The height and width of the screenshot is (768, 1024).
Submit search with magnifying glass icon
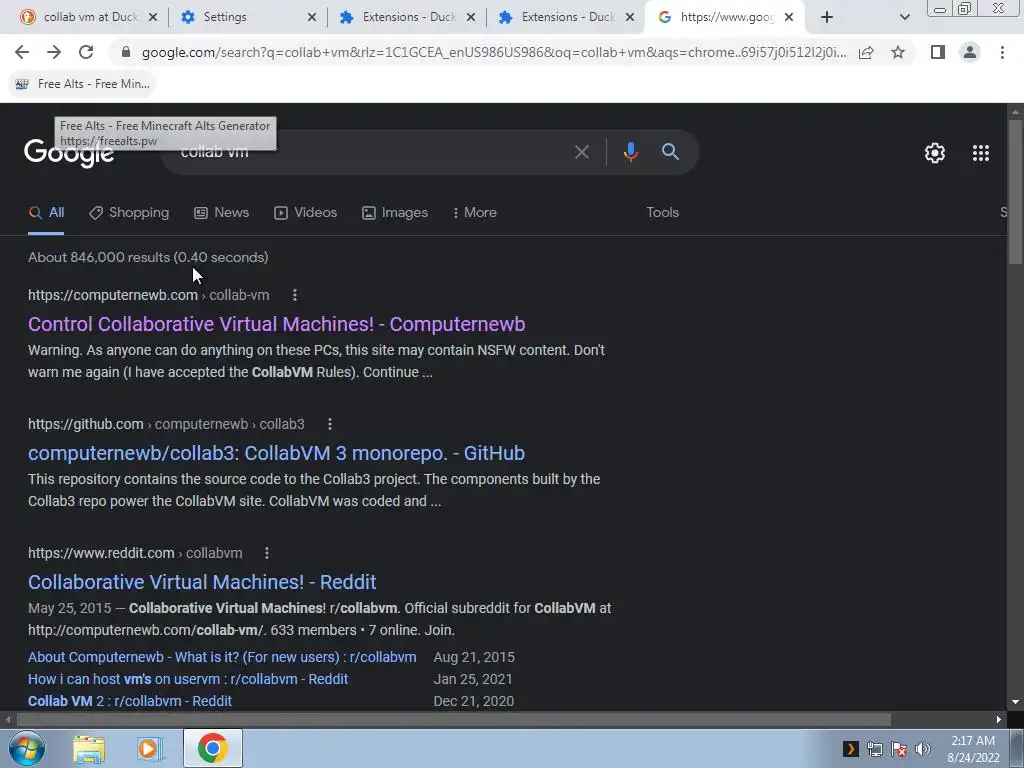click(670, 152)
